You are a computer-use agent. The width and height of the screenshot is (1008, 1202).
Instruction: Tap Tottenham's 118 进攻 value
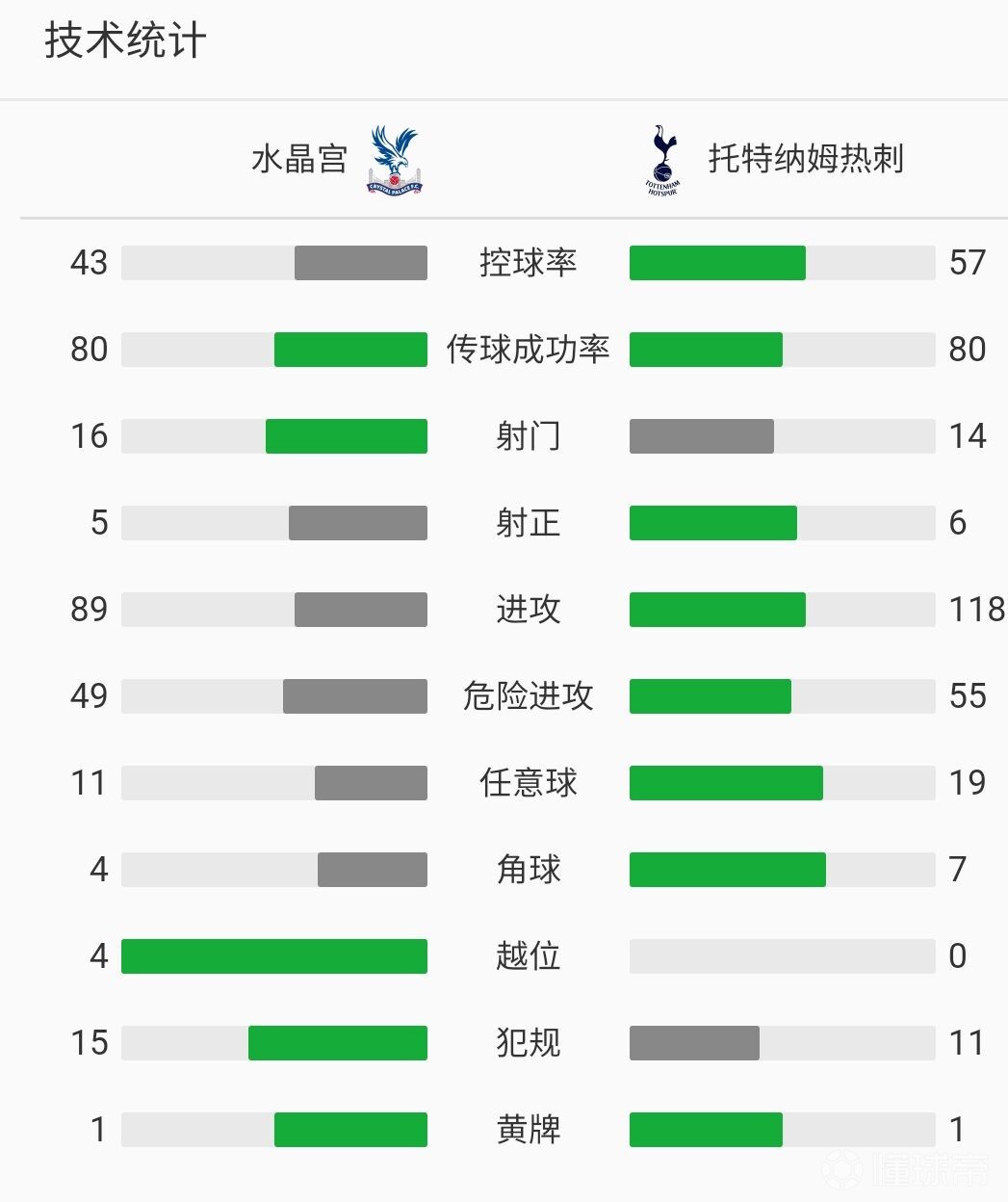pyautogui.click(x=977, y=610)
